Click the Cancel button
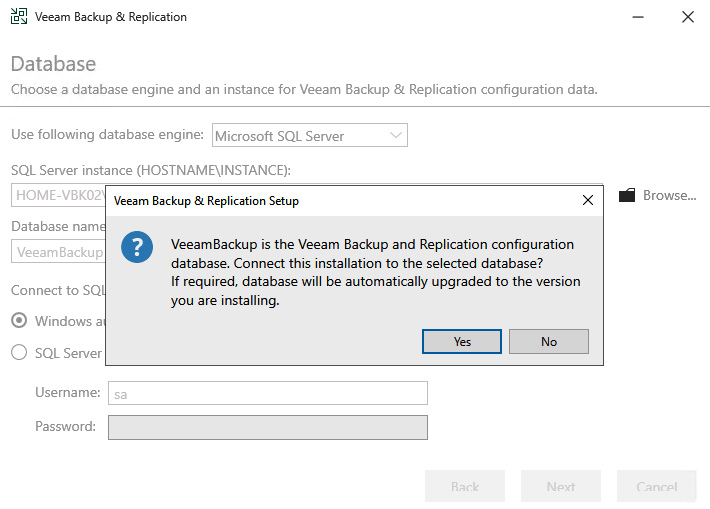This screenshot has height=509, width=710. 657,486
